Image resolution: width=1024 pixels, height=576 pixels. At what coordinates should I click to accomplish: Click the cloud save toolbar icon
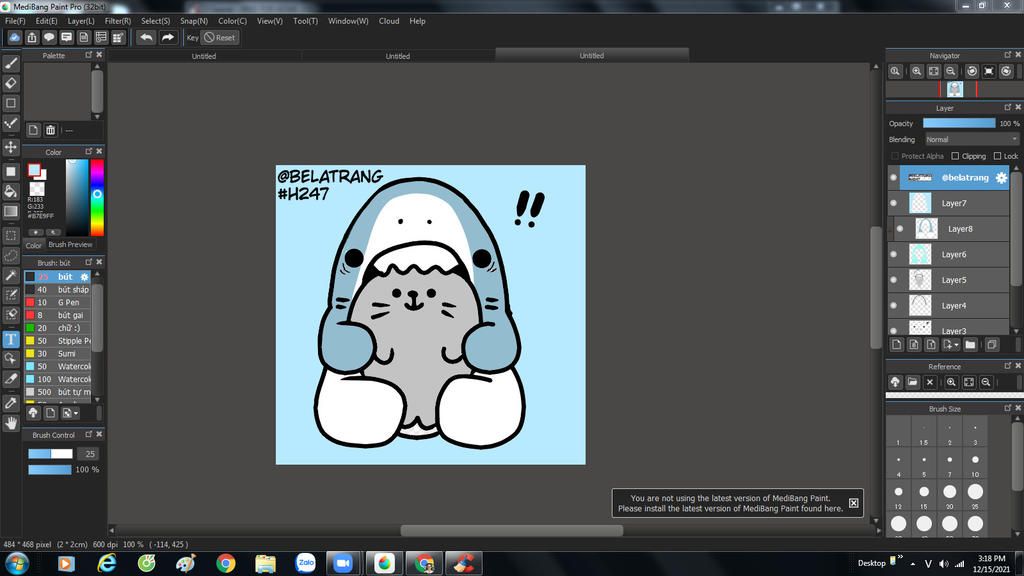(14, 37)
